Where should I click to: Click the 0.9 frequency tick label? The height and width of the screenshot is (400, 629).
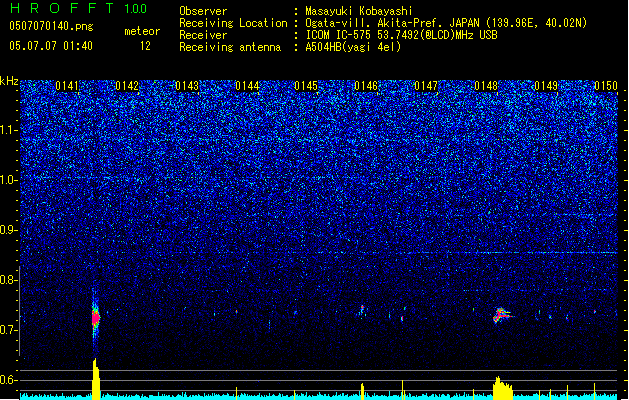pyautogui.click(x=9, y=230)
